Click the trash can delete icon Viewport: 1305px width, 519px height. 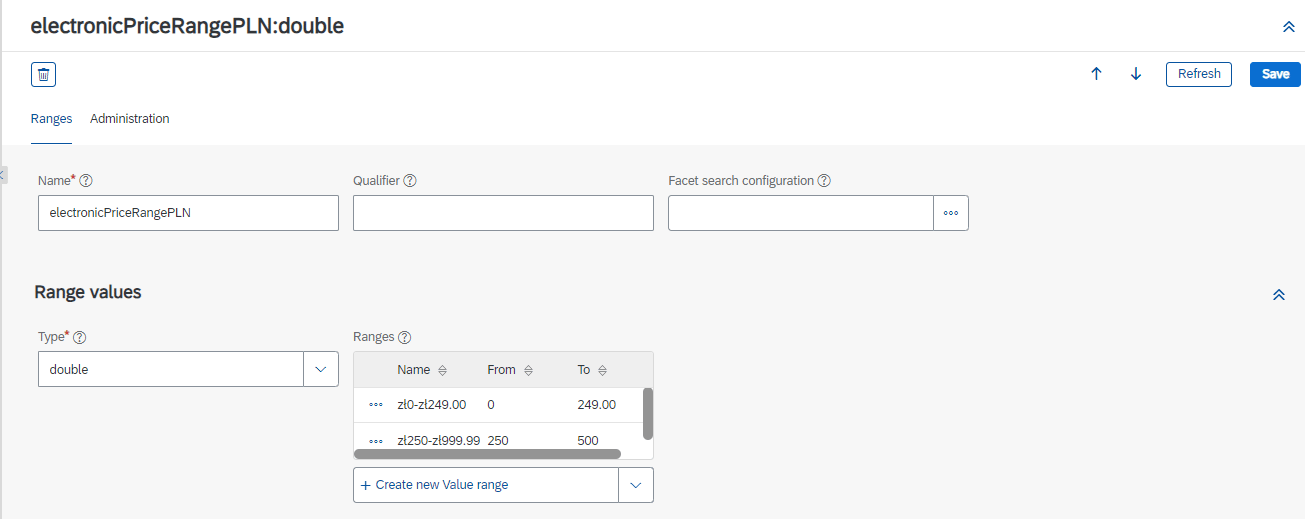pyautogui.click(x=44, y=74)
